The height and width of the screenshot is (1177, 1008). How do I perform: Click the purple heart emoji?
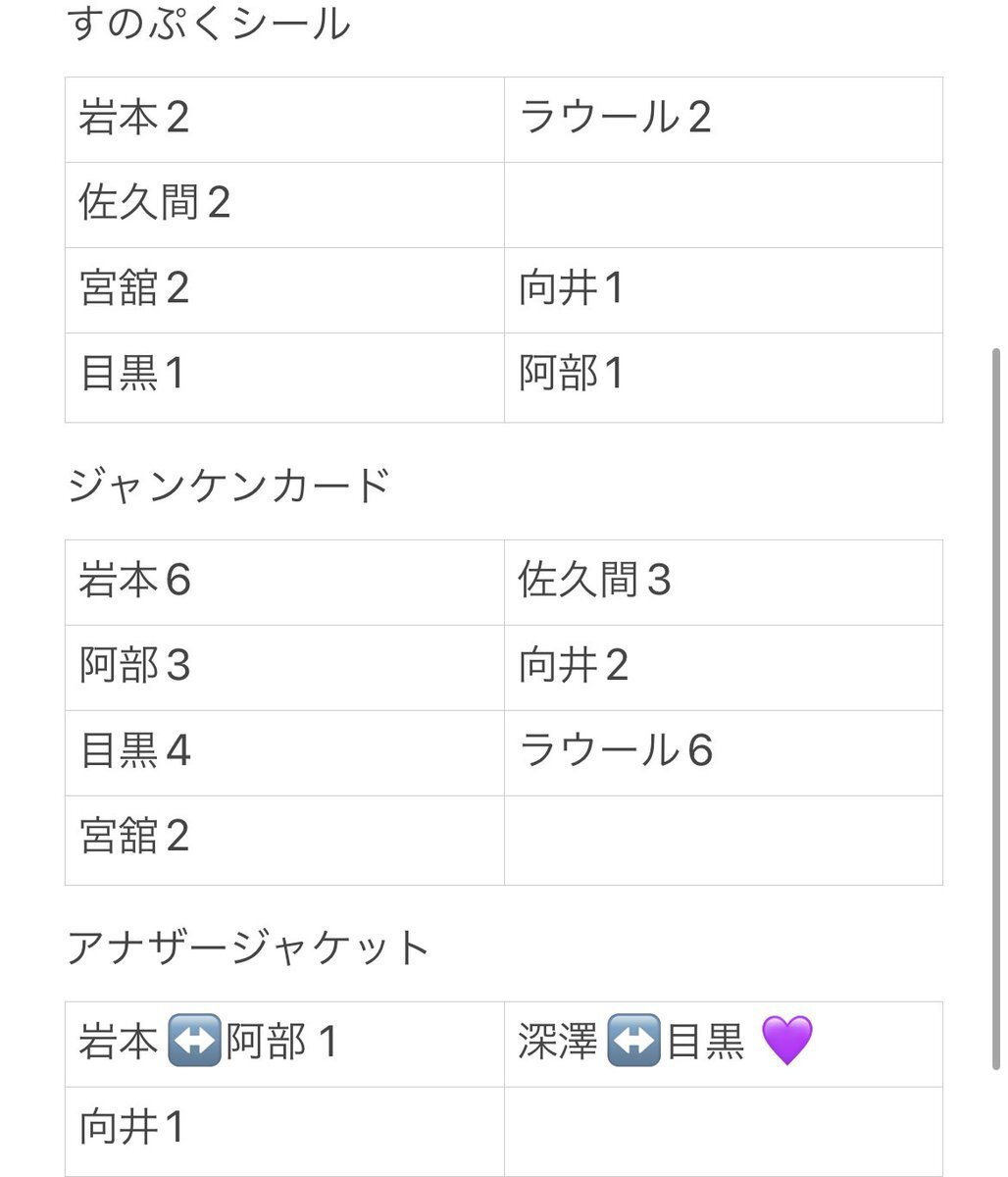point(787,1042)
